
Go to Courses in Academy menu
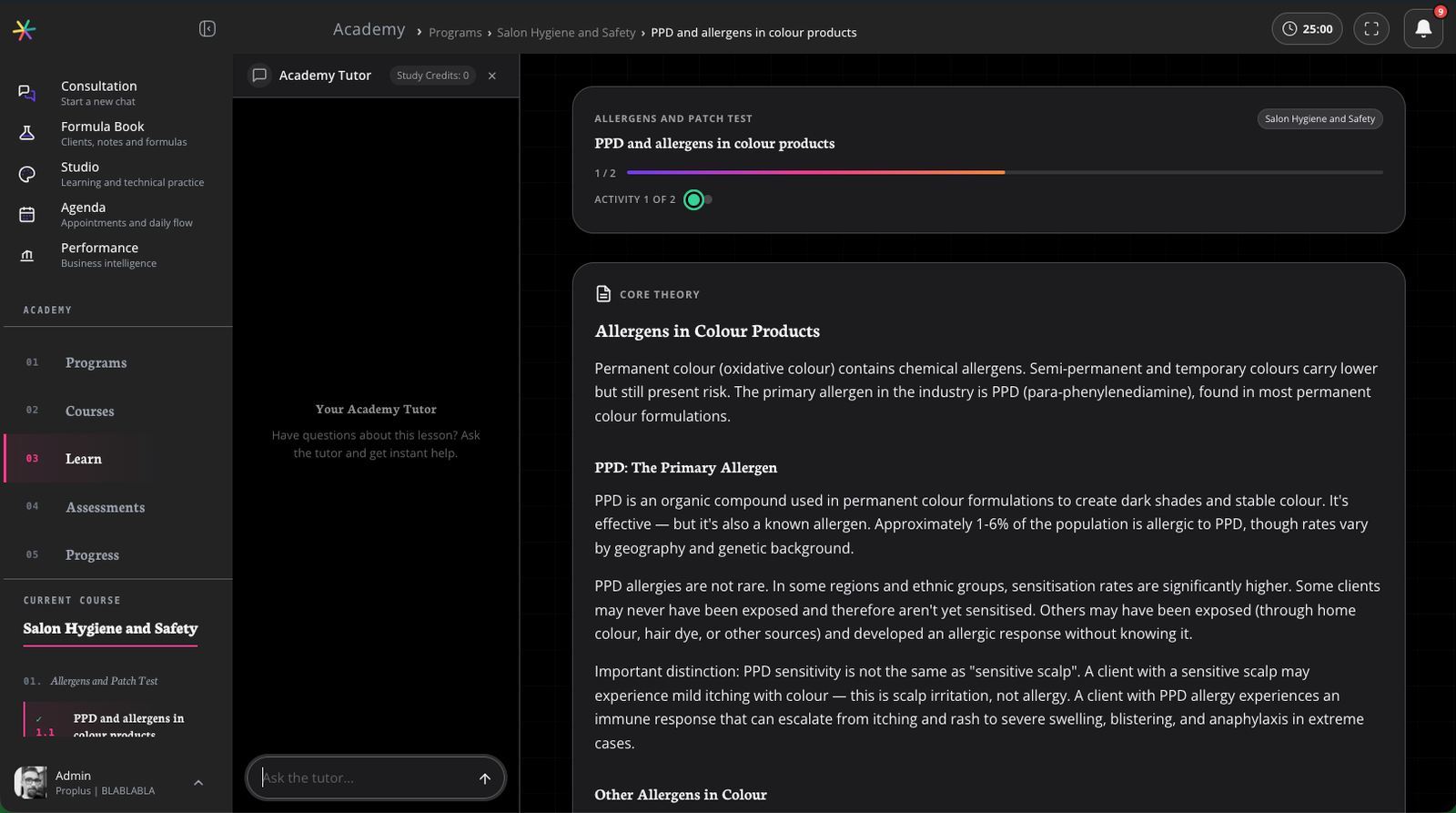click(x=118, y=411)
